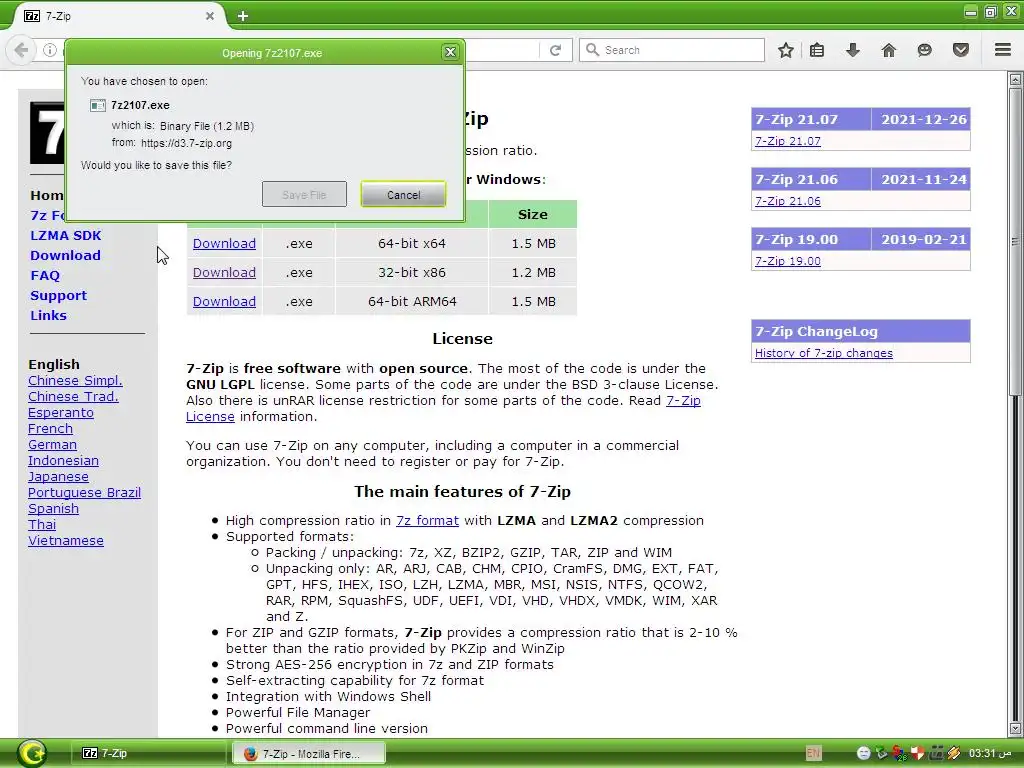Screen dimensions: 1024x768
Task: Switch language to Portuguese Brazil
Action: tap(84, 492)
